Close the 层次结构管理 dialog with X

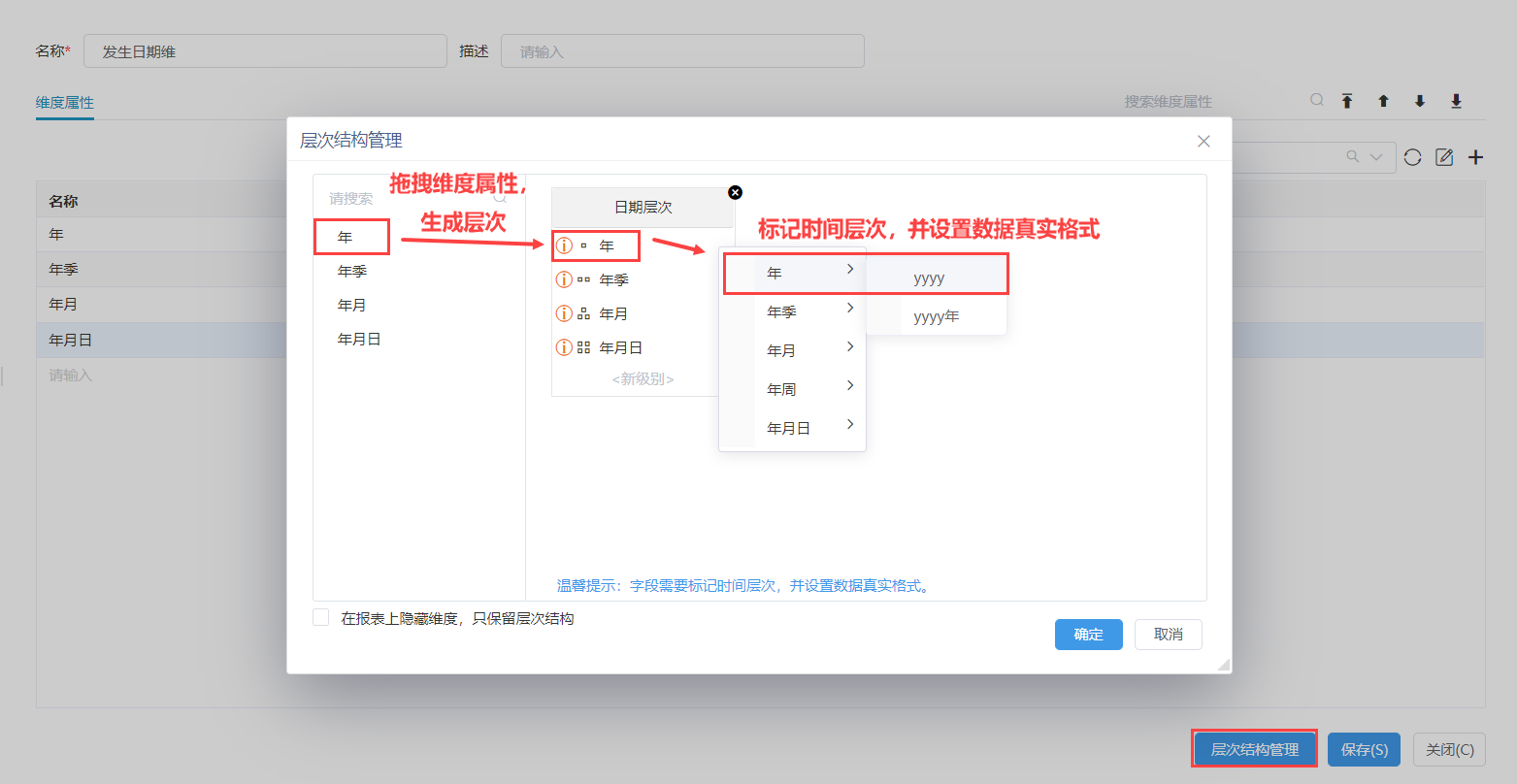tap(1204, 141)
